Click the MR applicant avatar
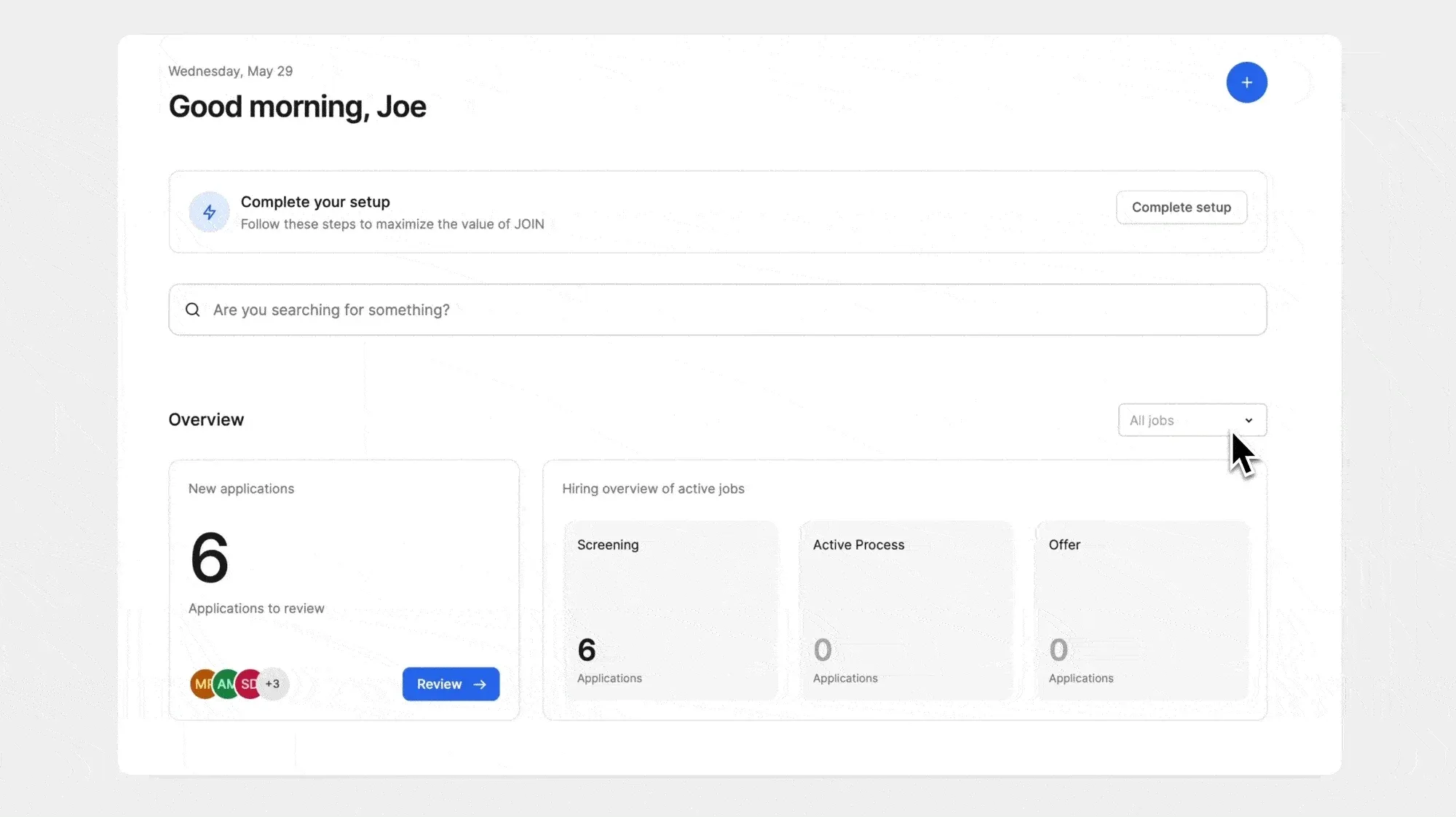This screenshot has height=817, width=1456. [203, 684]
